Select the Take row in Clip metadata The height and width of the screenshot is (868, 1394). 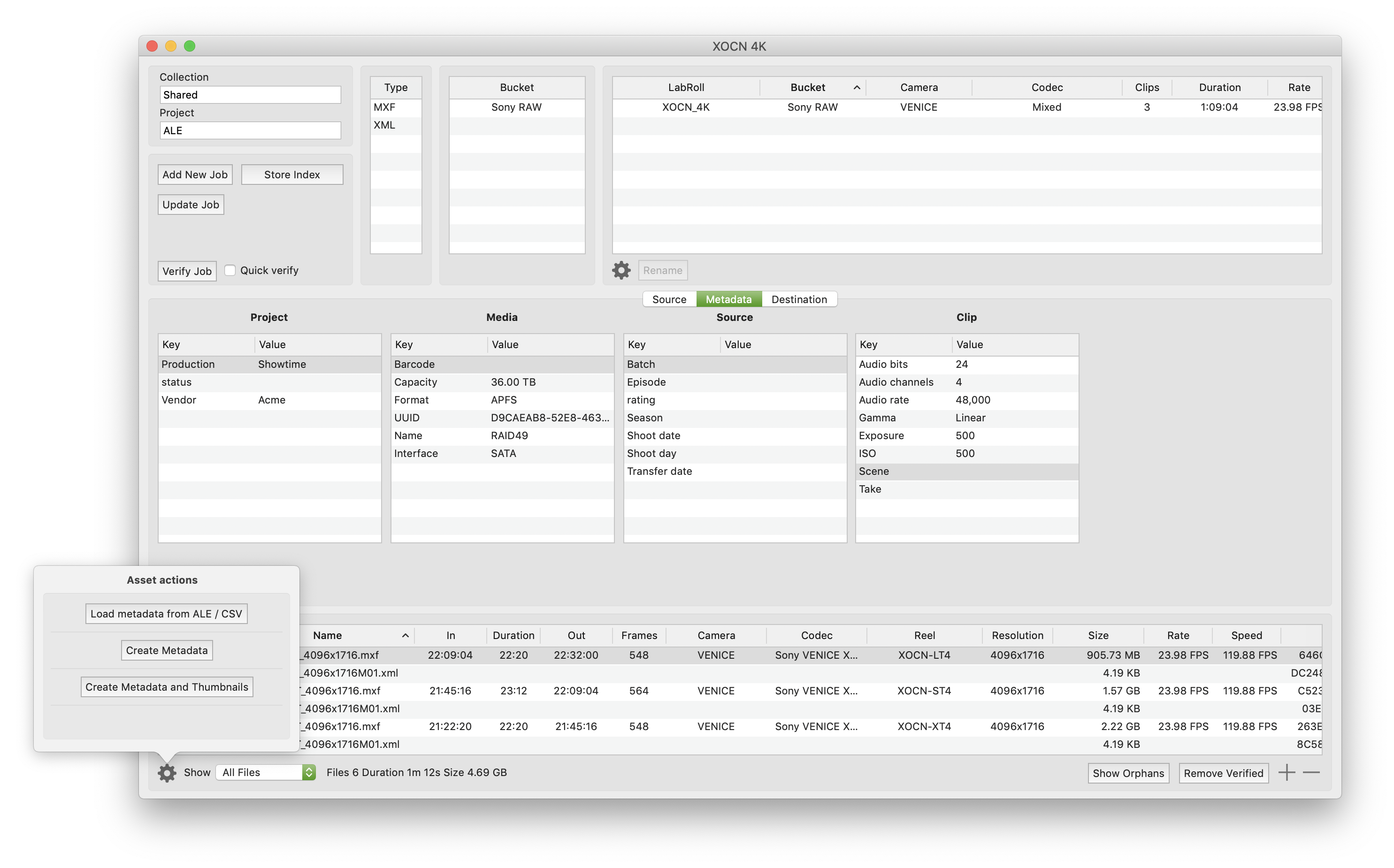point(967,489)
